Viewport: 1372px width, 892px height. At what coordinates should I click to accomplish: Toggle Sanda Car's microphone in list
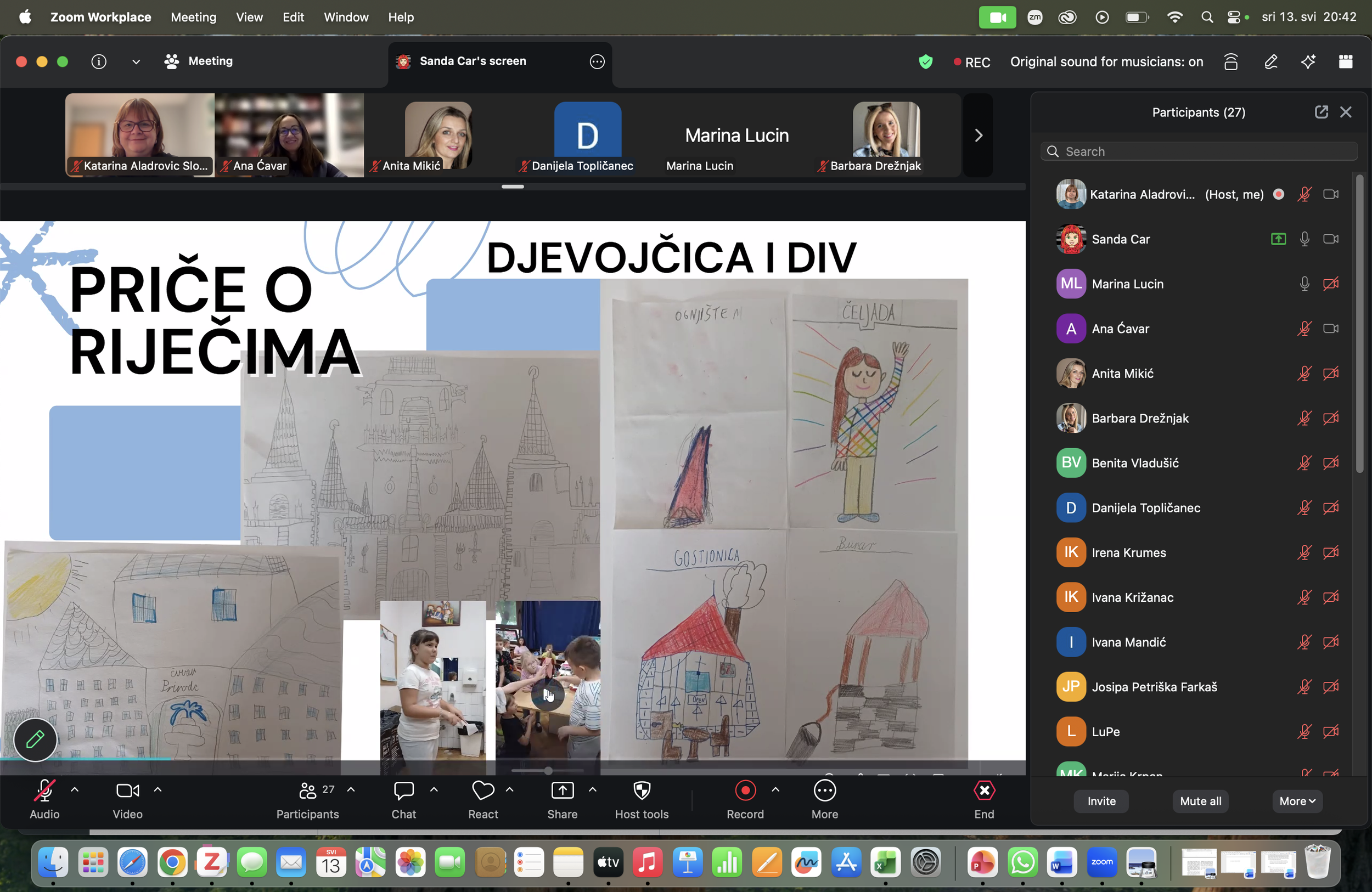(1304, 239)
